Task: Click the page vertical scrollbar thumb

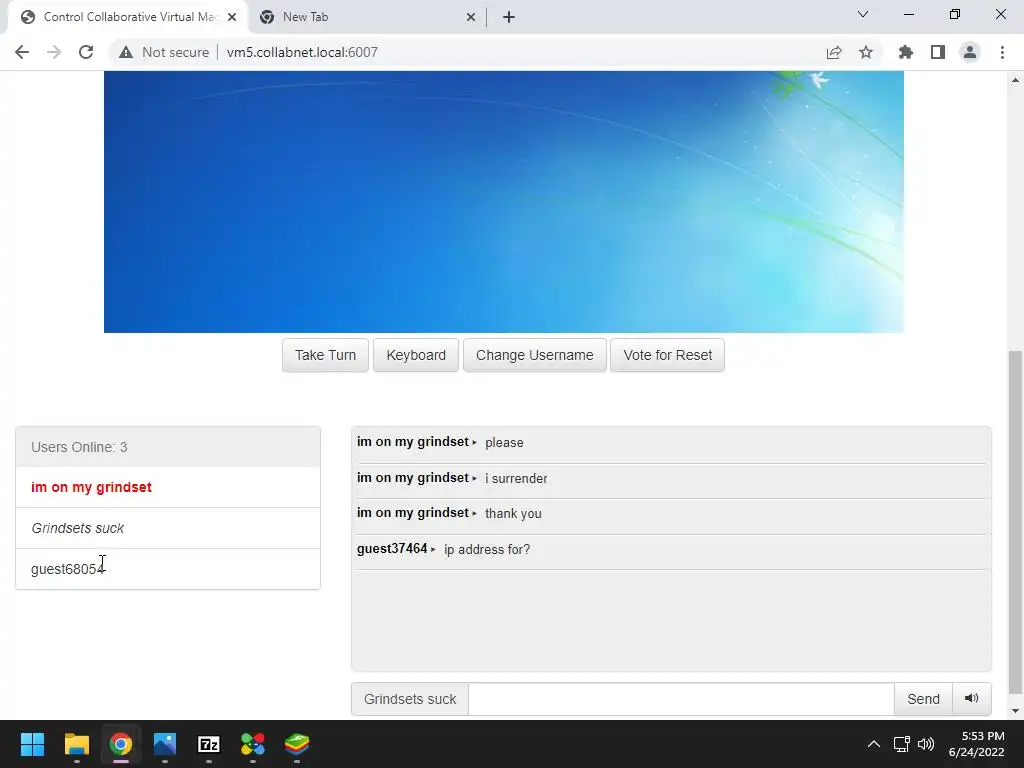Action: (1015, 522)
